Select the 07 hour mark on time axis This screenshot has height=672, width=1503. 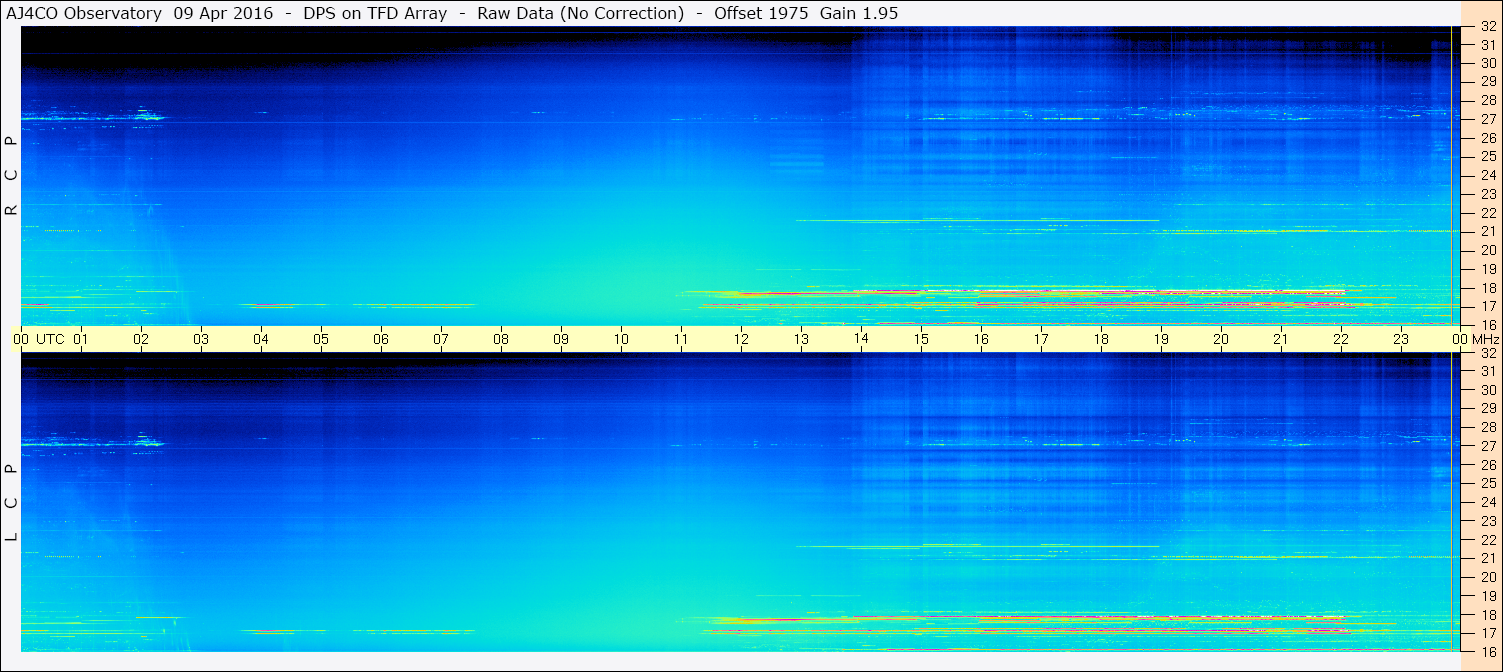(441, 339)
